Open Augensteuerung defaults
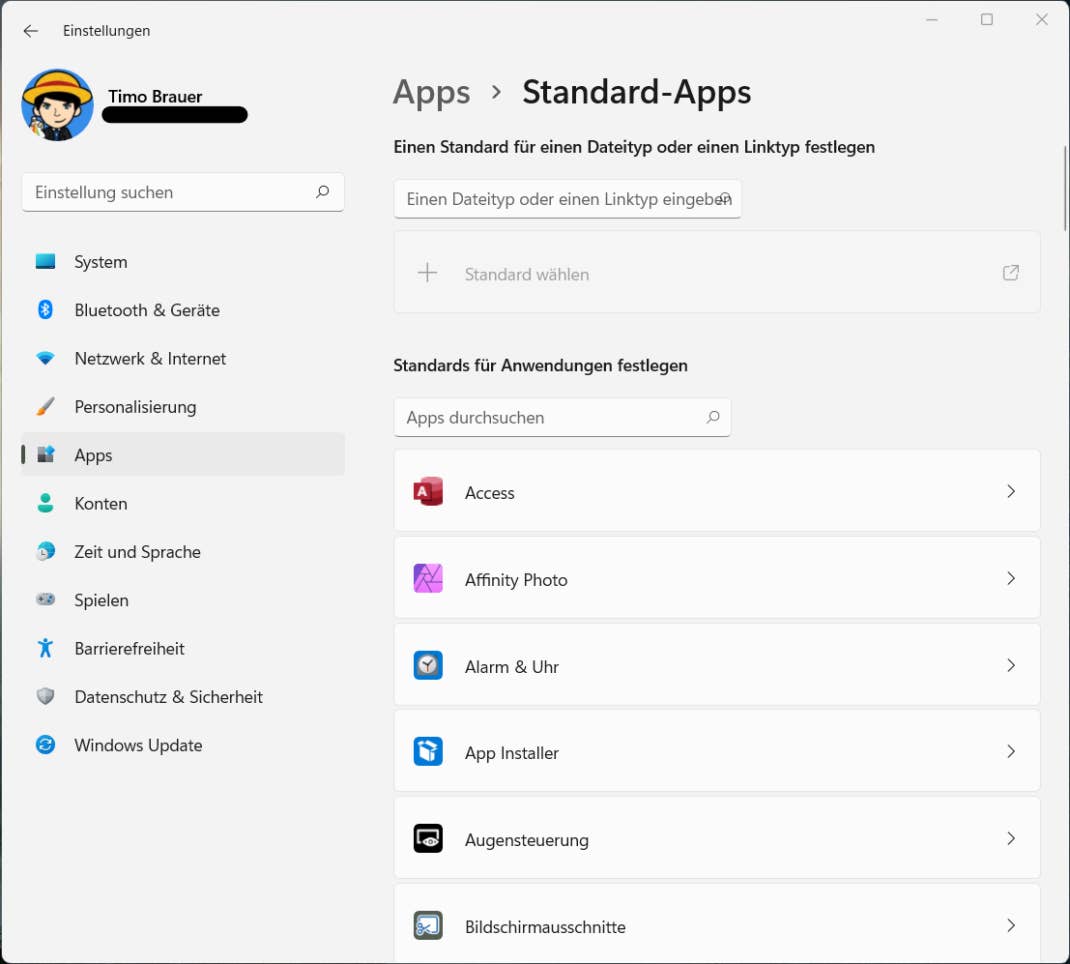1070x964 pixels. (717, 838)
